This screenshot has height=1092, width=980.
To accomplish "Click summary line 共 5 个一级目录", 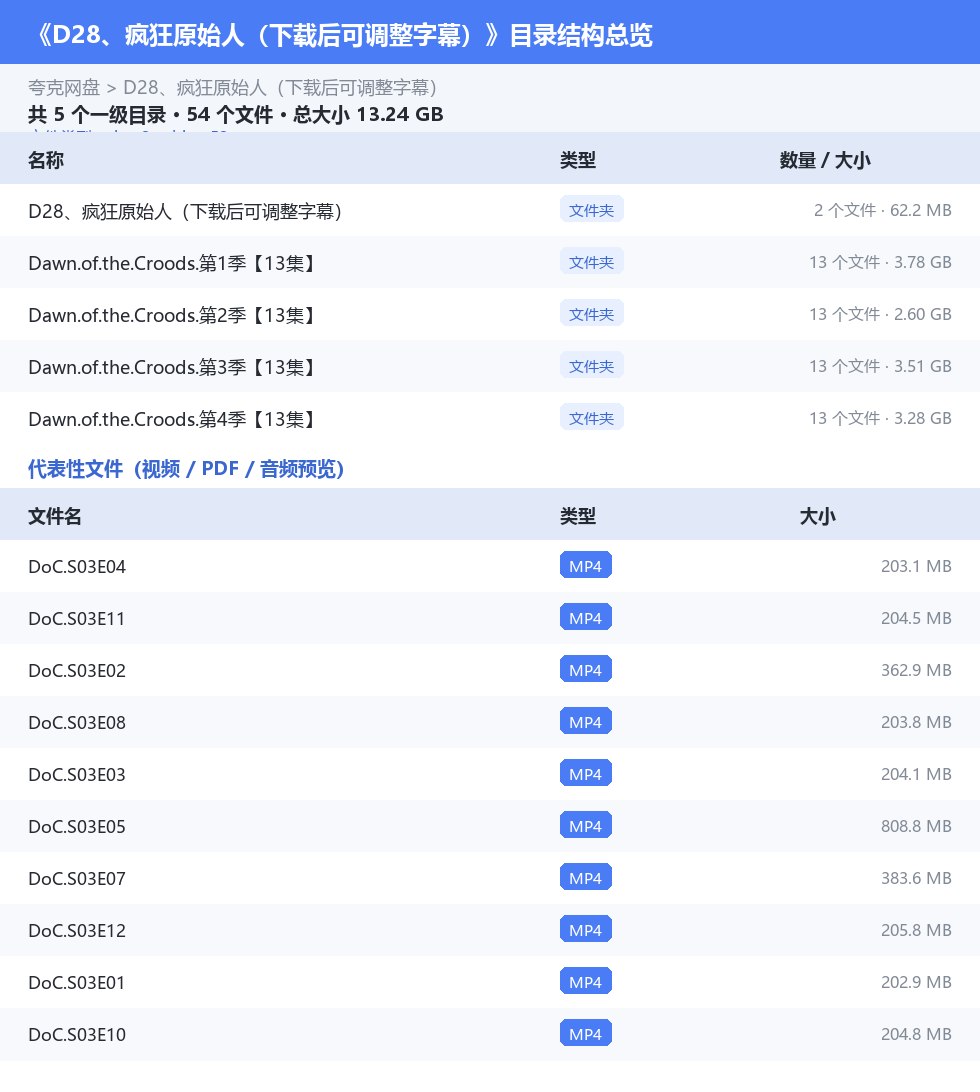I will pos(97,114).
